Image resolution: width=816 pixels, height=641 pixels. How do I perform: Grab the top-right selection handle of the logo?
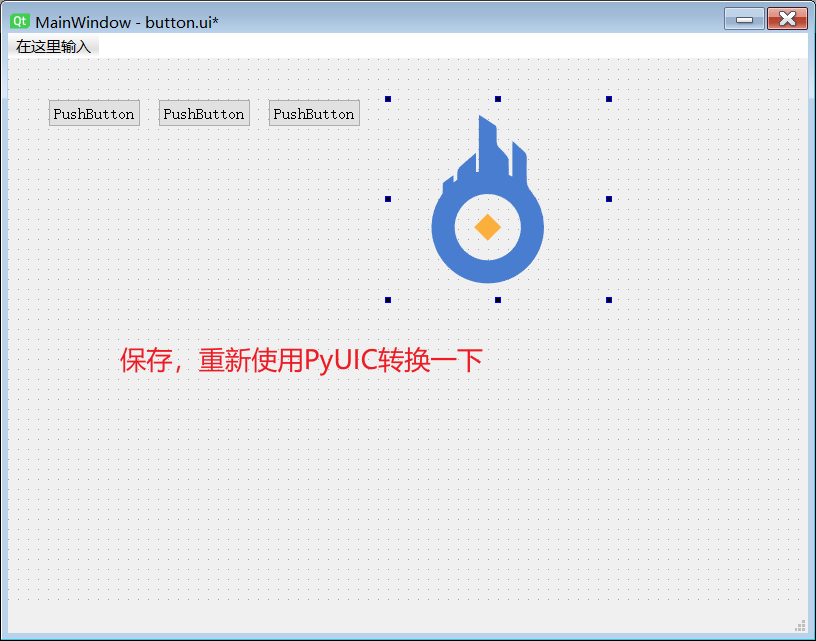pos(609,99)
